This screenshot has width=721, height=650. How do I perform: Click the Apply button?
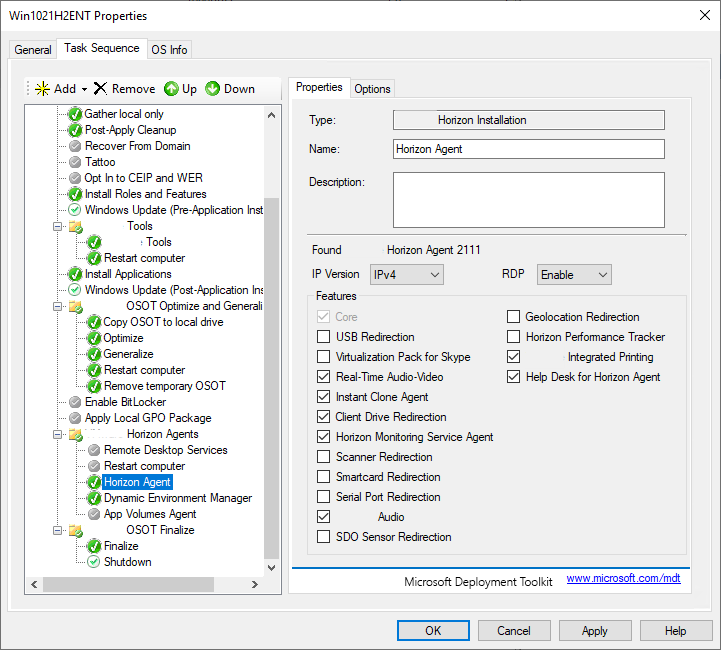point(595,630)
